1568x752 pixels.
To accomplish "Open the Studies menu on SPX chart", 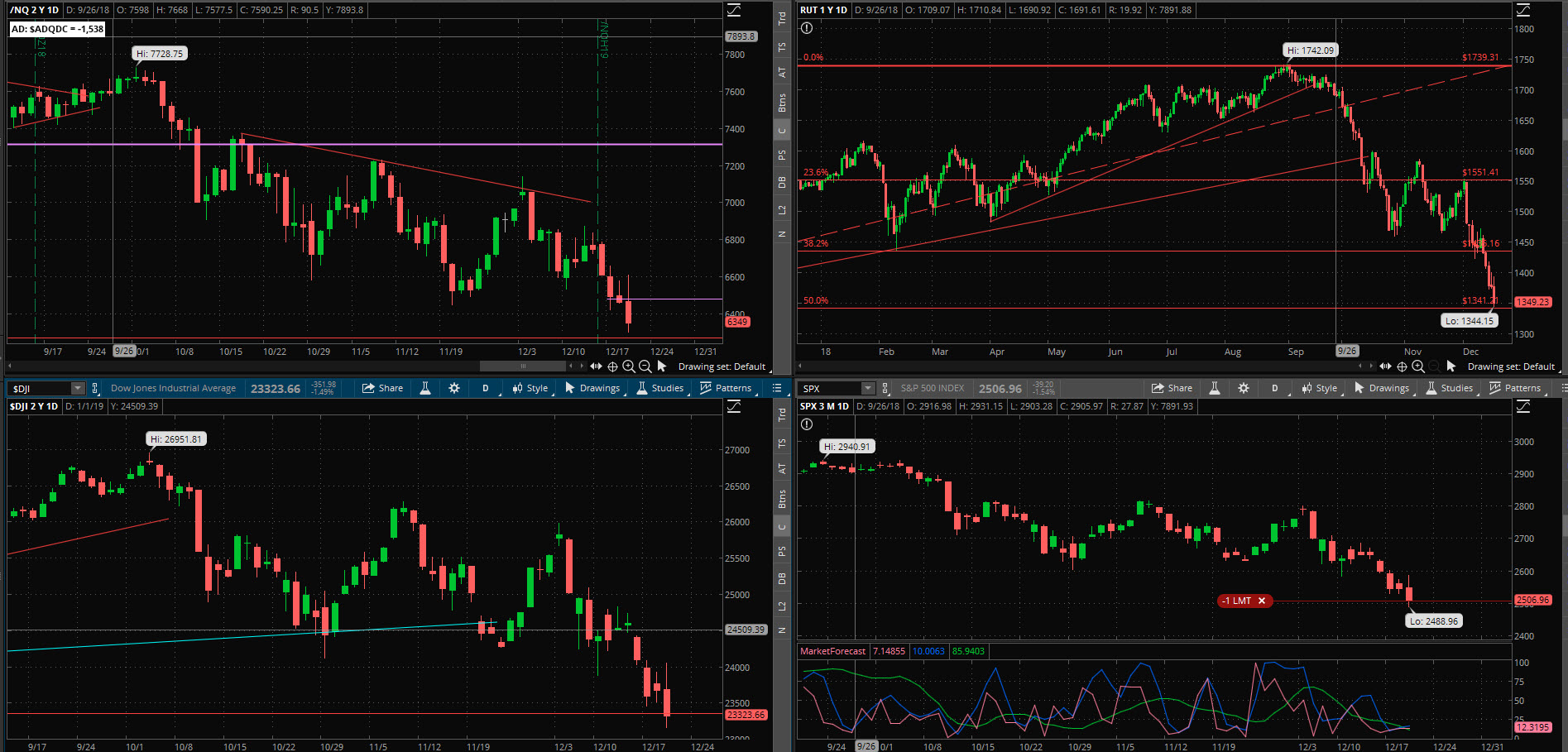I will 1450,388.
